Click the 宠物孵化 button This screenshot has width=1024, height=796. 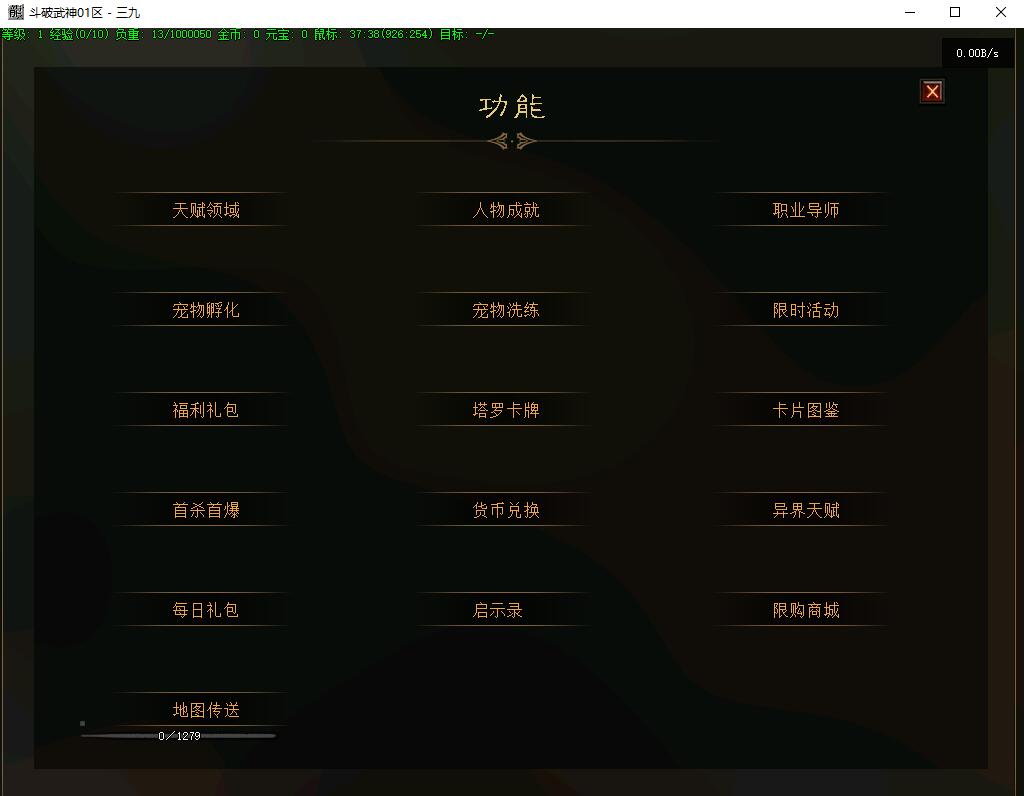pyautogui.click(x=205, y=310)
